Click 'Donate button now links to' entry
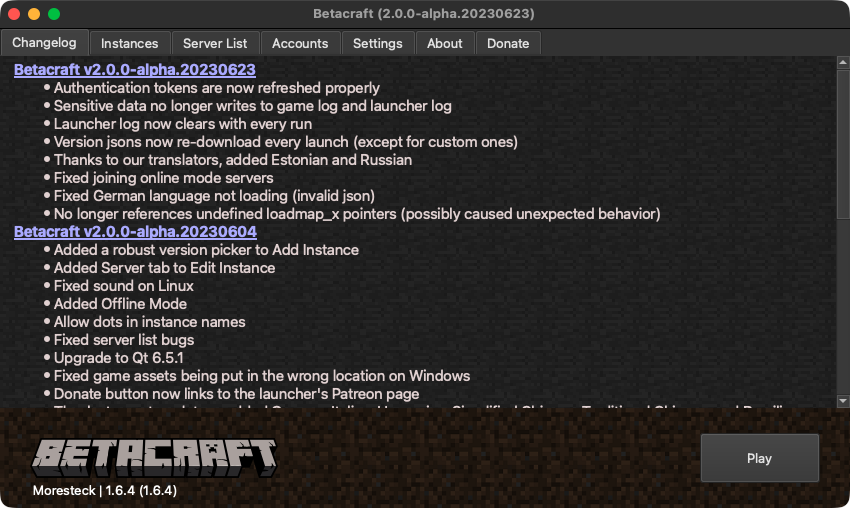Image resolution: width=850 pixels, height=508 pixels. point(236,394)
